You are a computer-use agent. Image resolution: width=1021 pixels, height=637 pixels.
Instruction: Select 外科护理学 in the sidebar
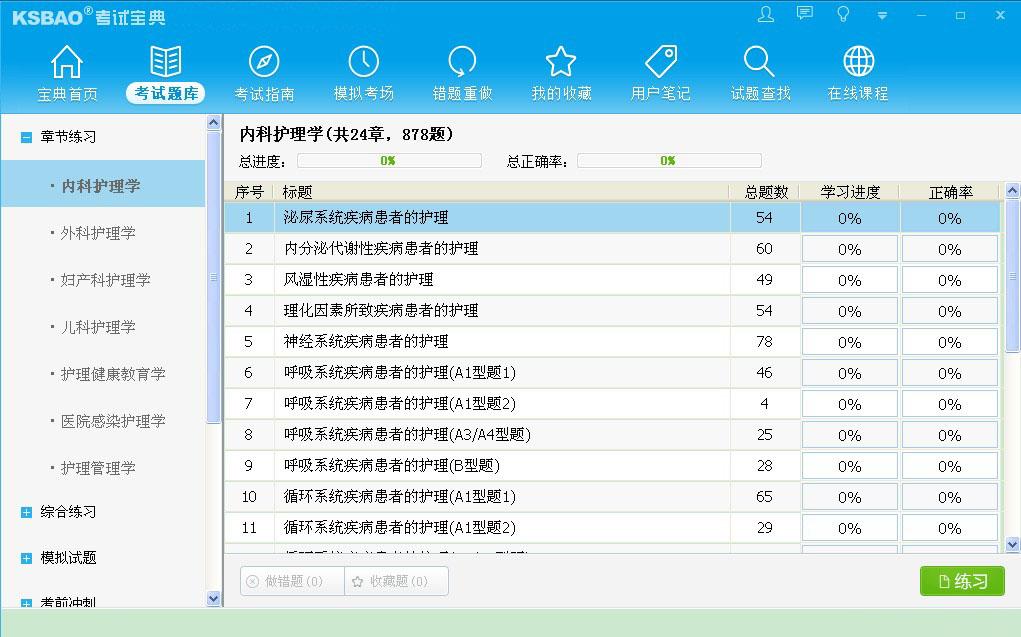coord(98,233)
